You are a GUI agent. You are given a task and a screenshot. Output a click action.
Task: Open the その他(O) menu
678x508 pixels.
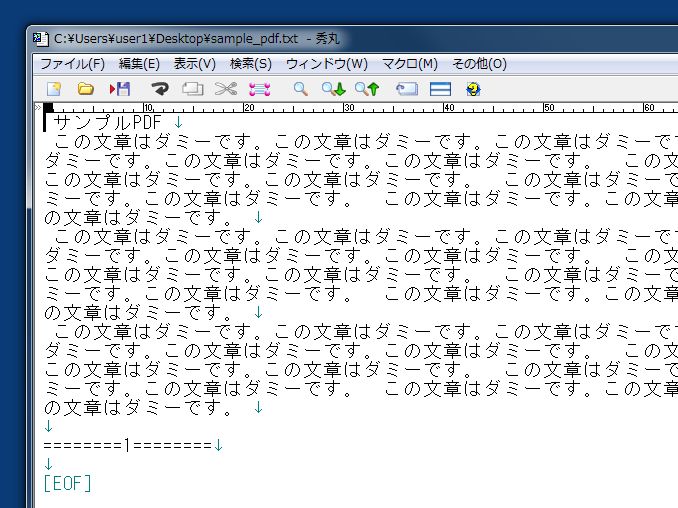479,64
